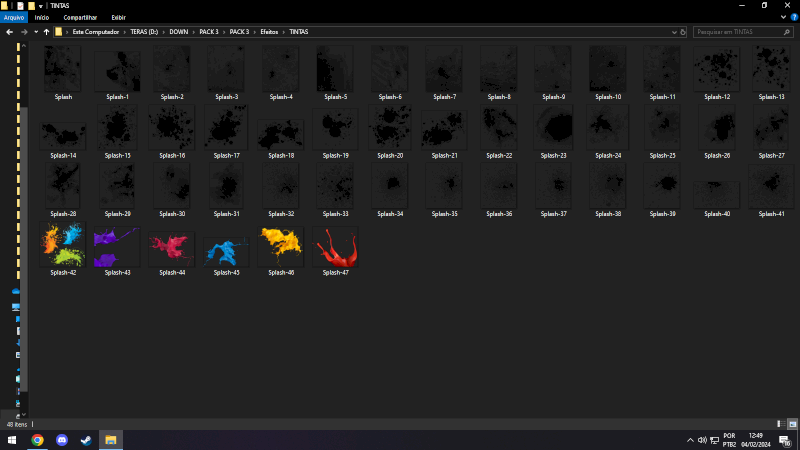Open the blue help icon
Screen dimensions: 800x450
(793, 17)
